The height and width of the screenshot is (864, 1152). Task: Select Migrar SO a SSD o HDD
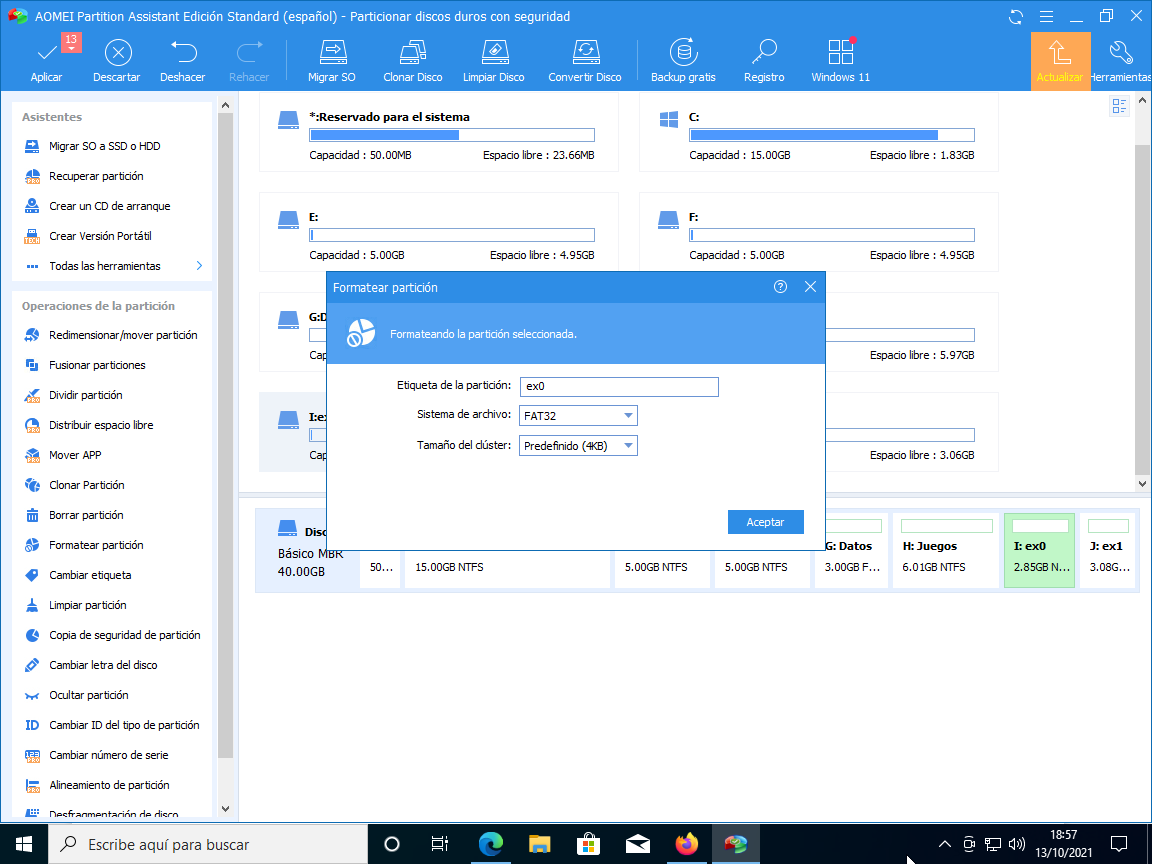click(x=104, y=146)
